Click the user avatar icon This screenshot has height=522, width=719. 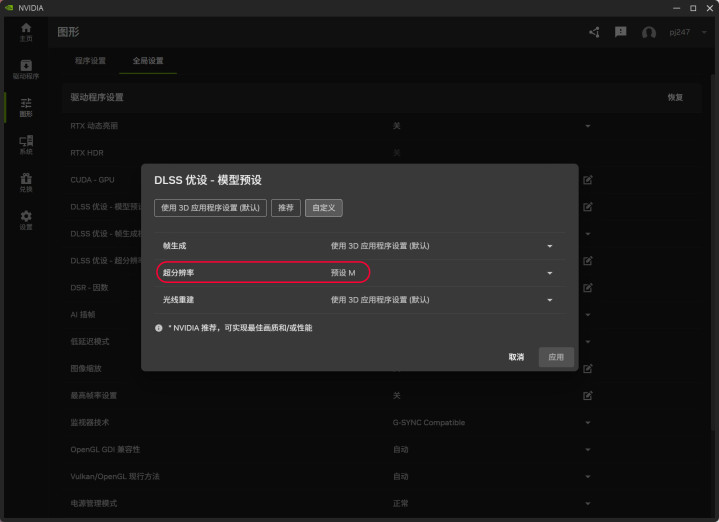point(648,33)
